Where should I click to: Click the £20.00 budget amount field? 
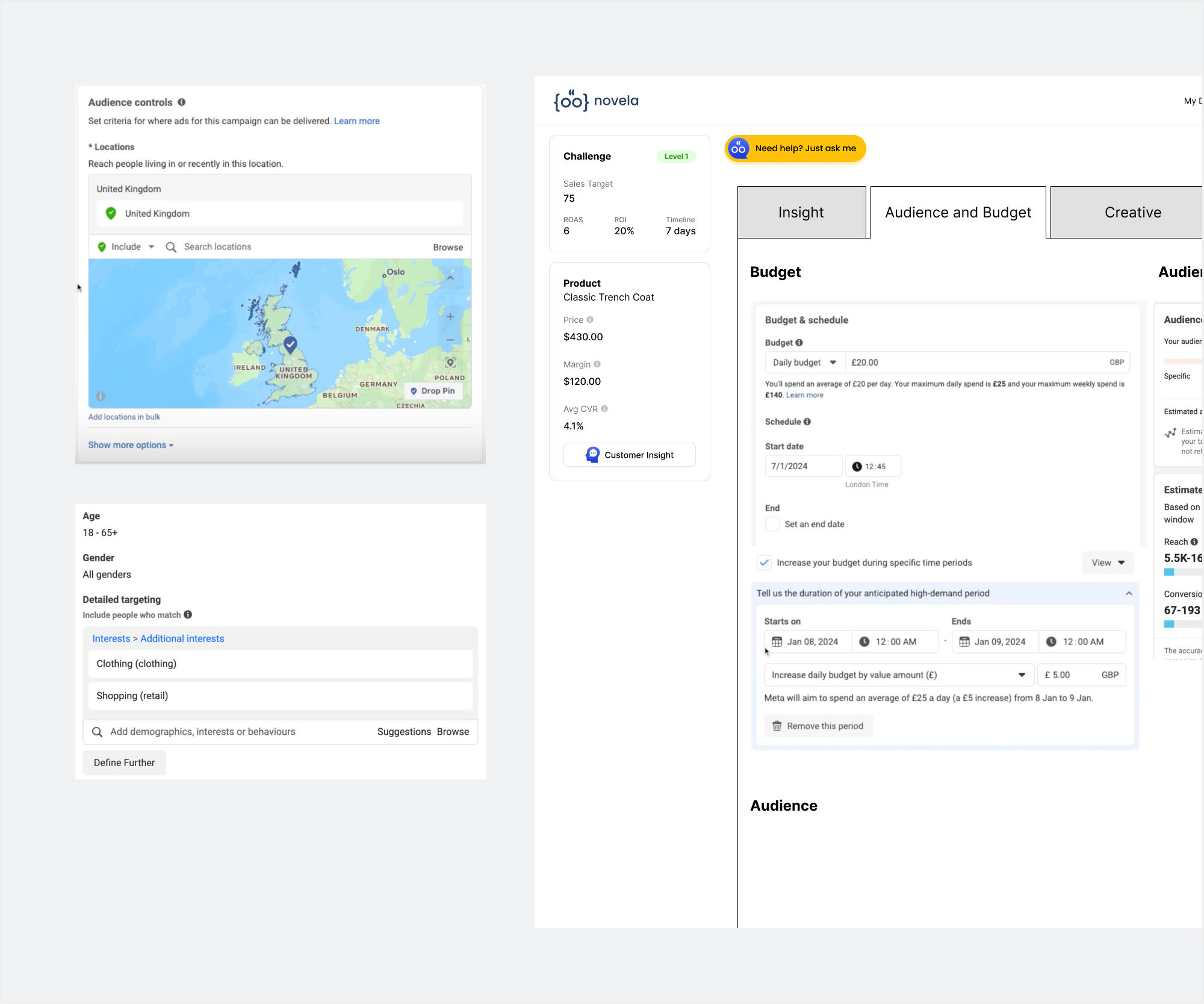pyautogui.click(x=987, y=363)
